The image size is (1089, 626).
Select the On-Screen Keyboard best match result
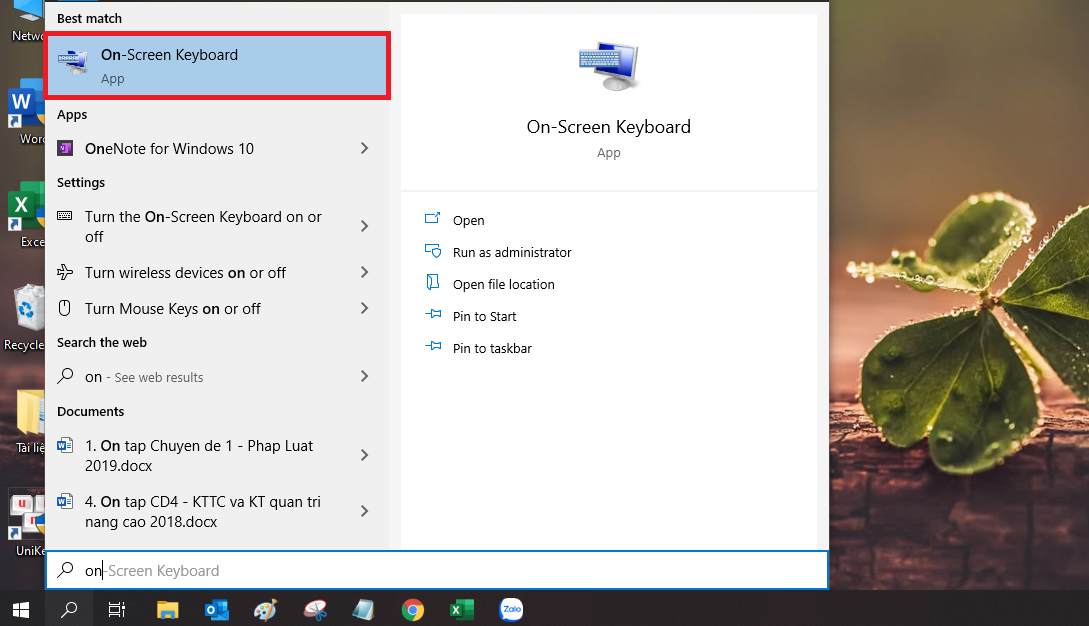[217, 65]
